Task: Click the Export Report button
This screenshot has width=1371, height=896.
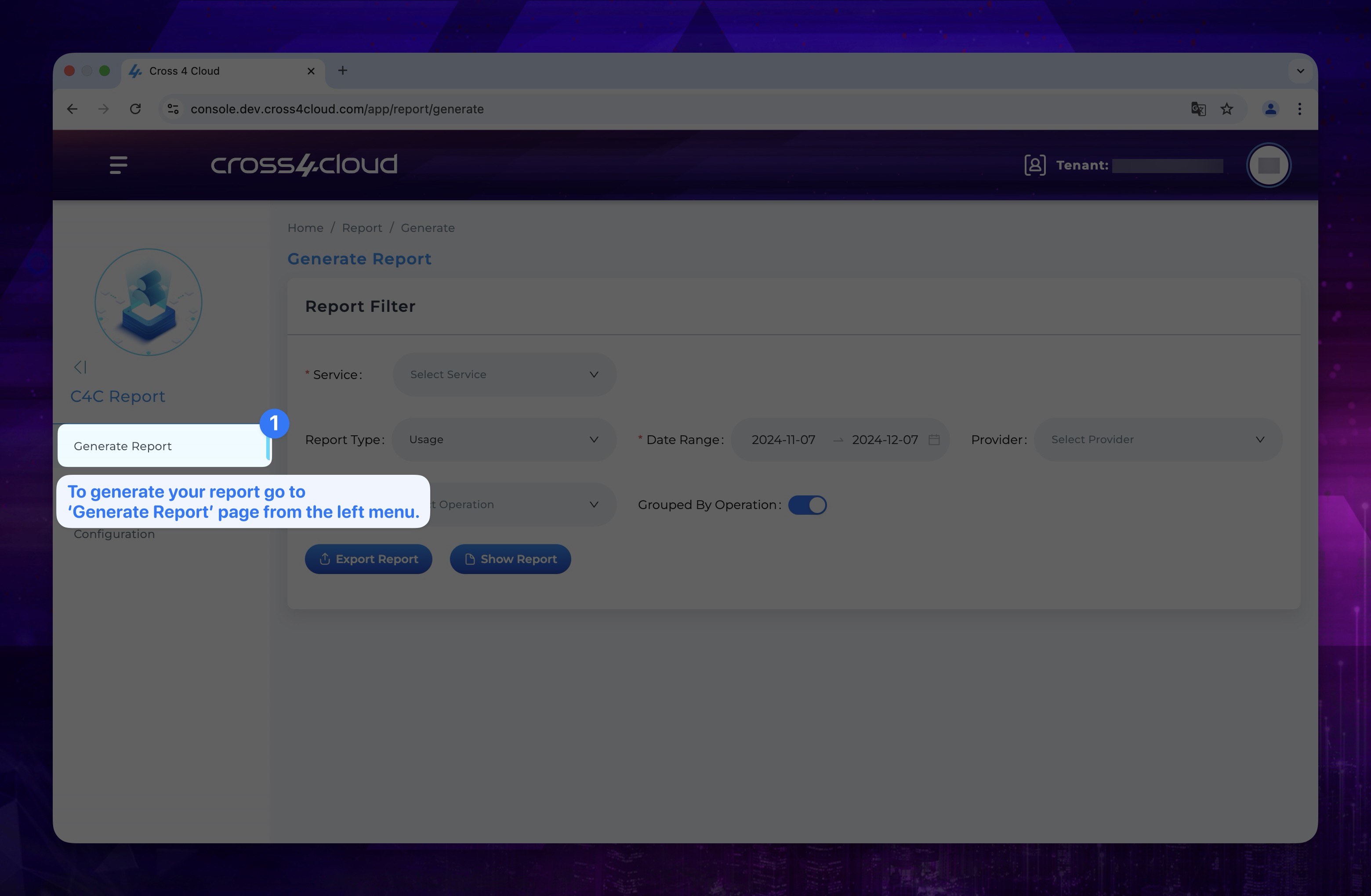Action: (369, 559)
